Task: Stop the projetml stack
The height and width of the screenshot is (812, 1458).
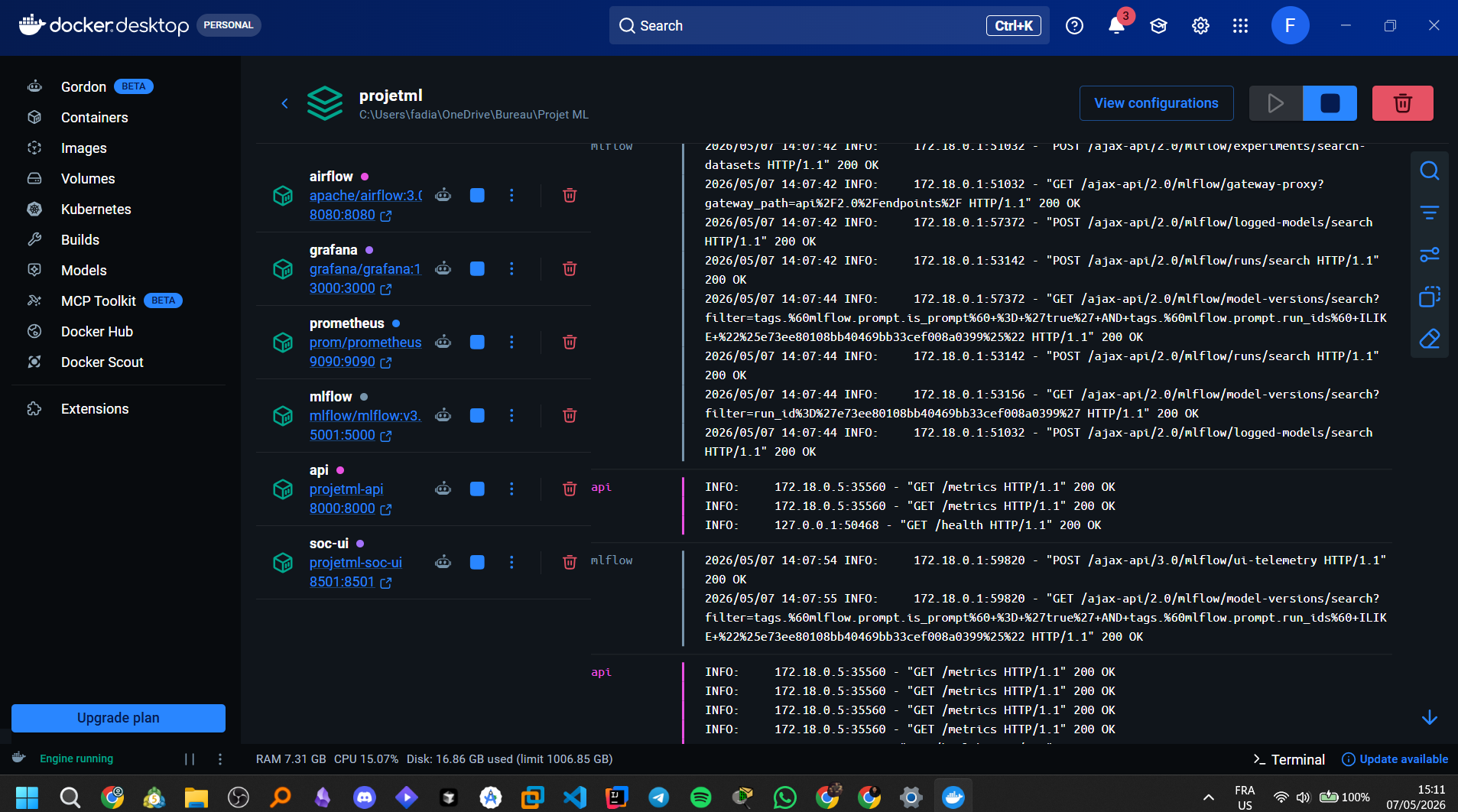Action: click(x=1330, y=103)
